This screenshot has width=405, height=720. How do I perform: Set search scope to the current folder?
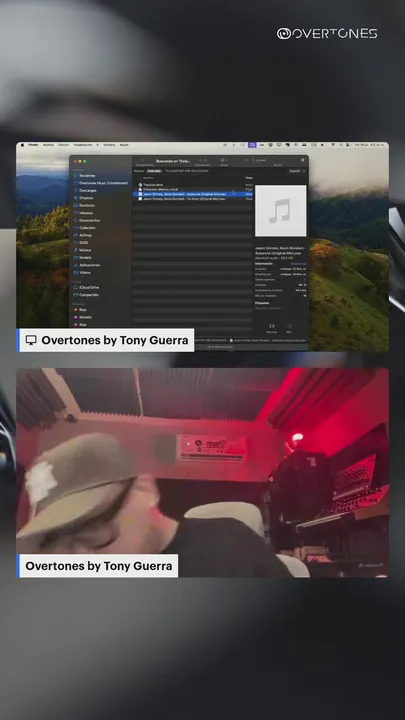186,171
